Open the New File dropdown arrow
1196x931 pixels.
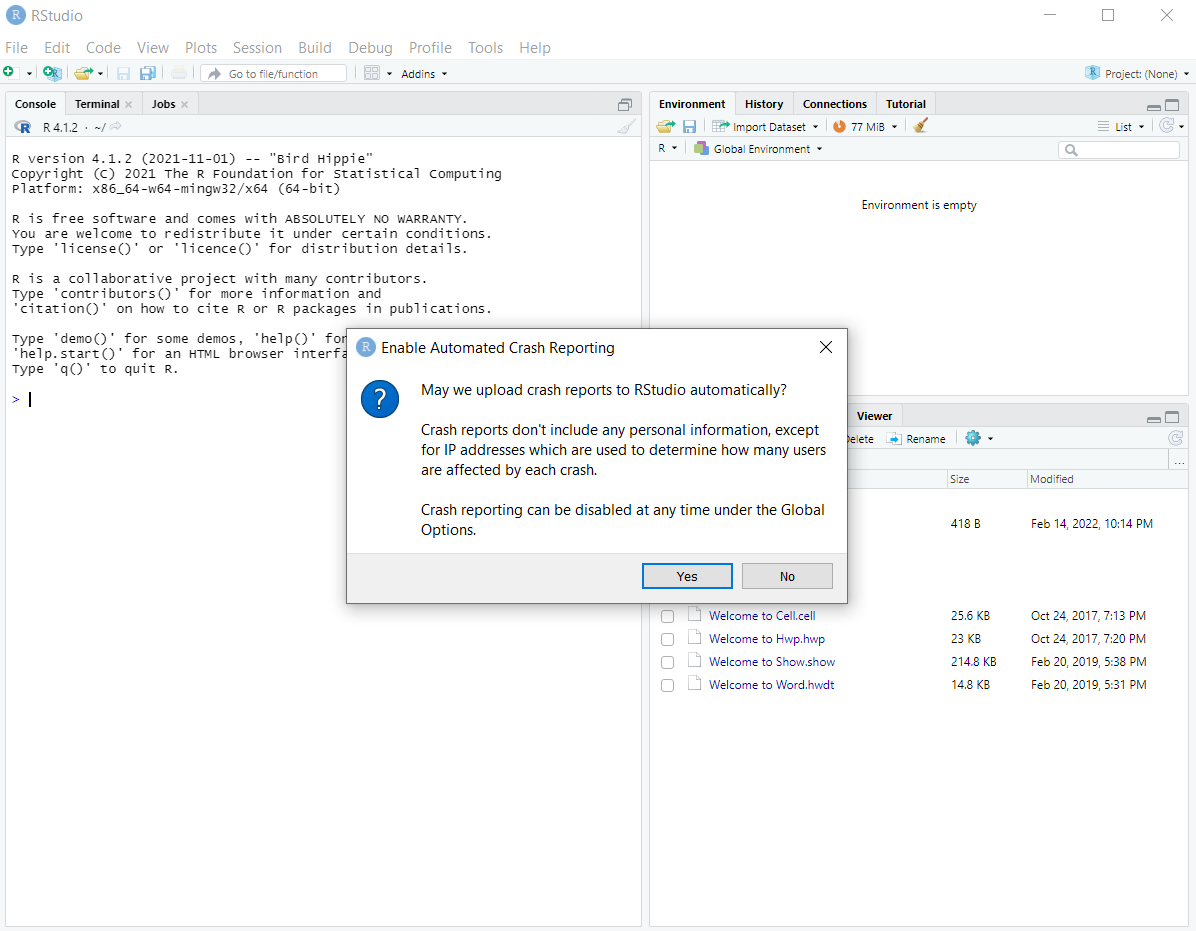[x=29, y=74]
